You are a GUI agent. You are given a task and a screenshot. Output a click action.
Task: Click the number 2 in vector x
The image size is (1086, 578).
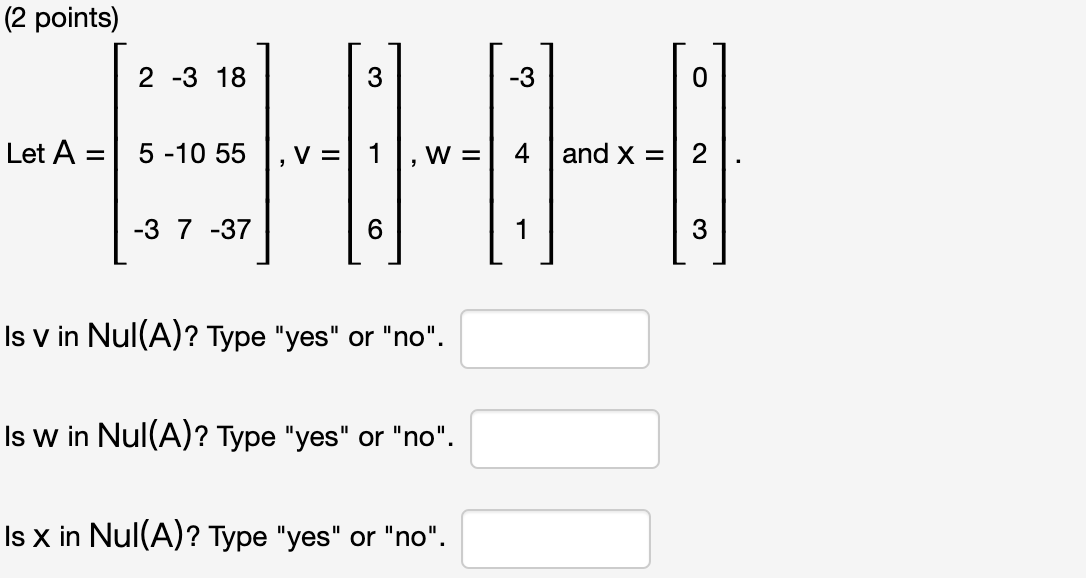pyautogui.click(x=698, y=154)
